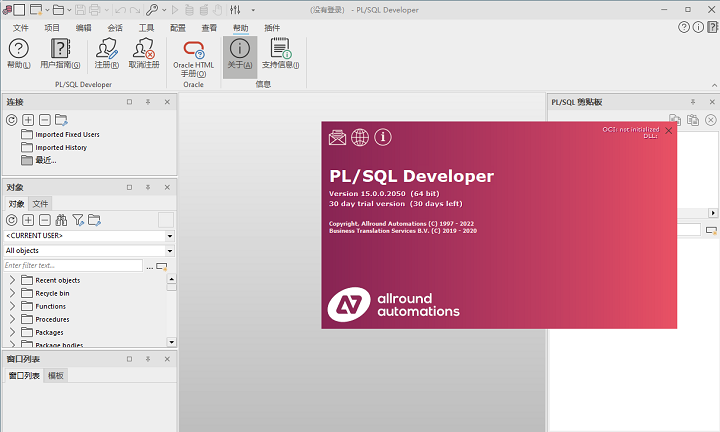Image resolution: width=720 pixels, height=432 pixels.
Task: Expand the Recent objects folder
Action: pyautogui.click(x=12, y=280)
